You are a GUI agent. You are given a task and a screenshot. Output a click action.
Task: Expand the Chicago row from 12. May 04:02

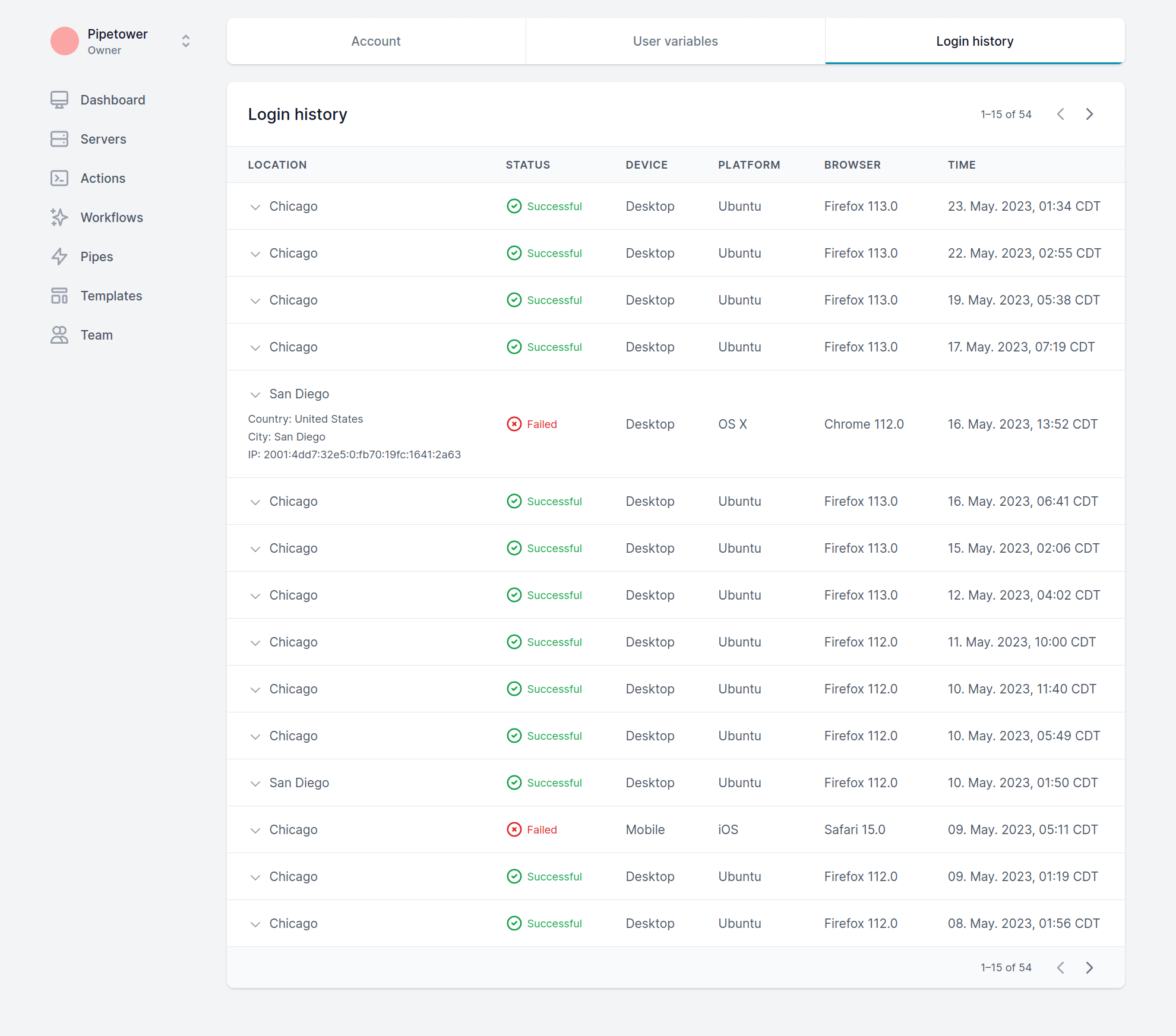(255, 595)
